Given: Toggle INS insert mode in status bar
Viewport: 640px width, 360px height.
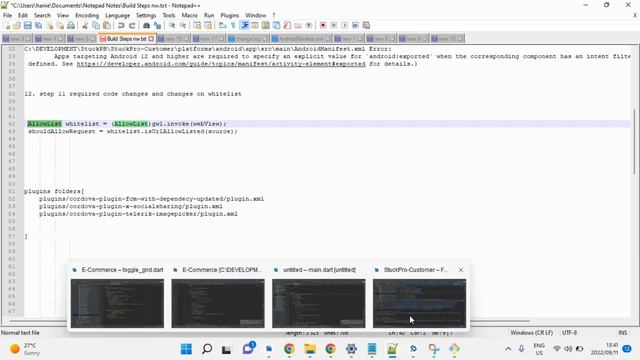Looking at the screenshot, I should pyautogui.click(x=622, y=333).
